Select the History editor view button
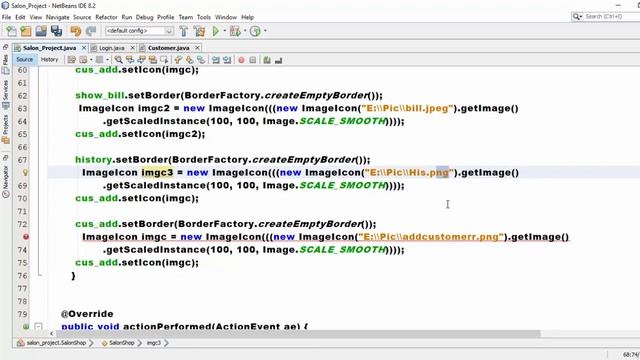The height and width of the screenshot is (360, 640). click(x=49, y=60)
